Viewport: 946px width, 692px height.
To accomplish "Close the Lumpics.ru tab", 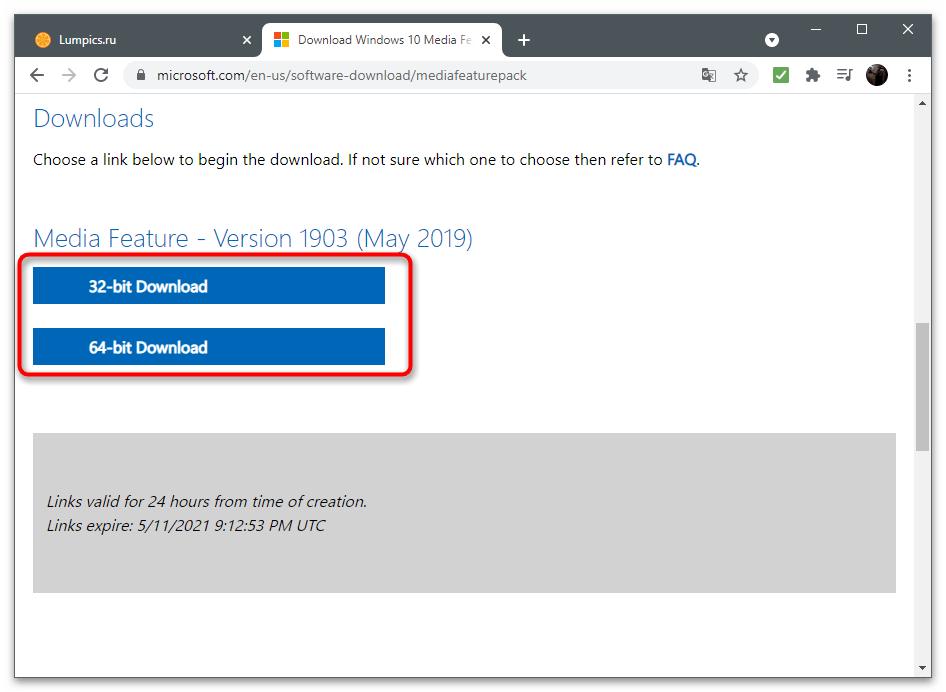I will tap(247, 40).
